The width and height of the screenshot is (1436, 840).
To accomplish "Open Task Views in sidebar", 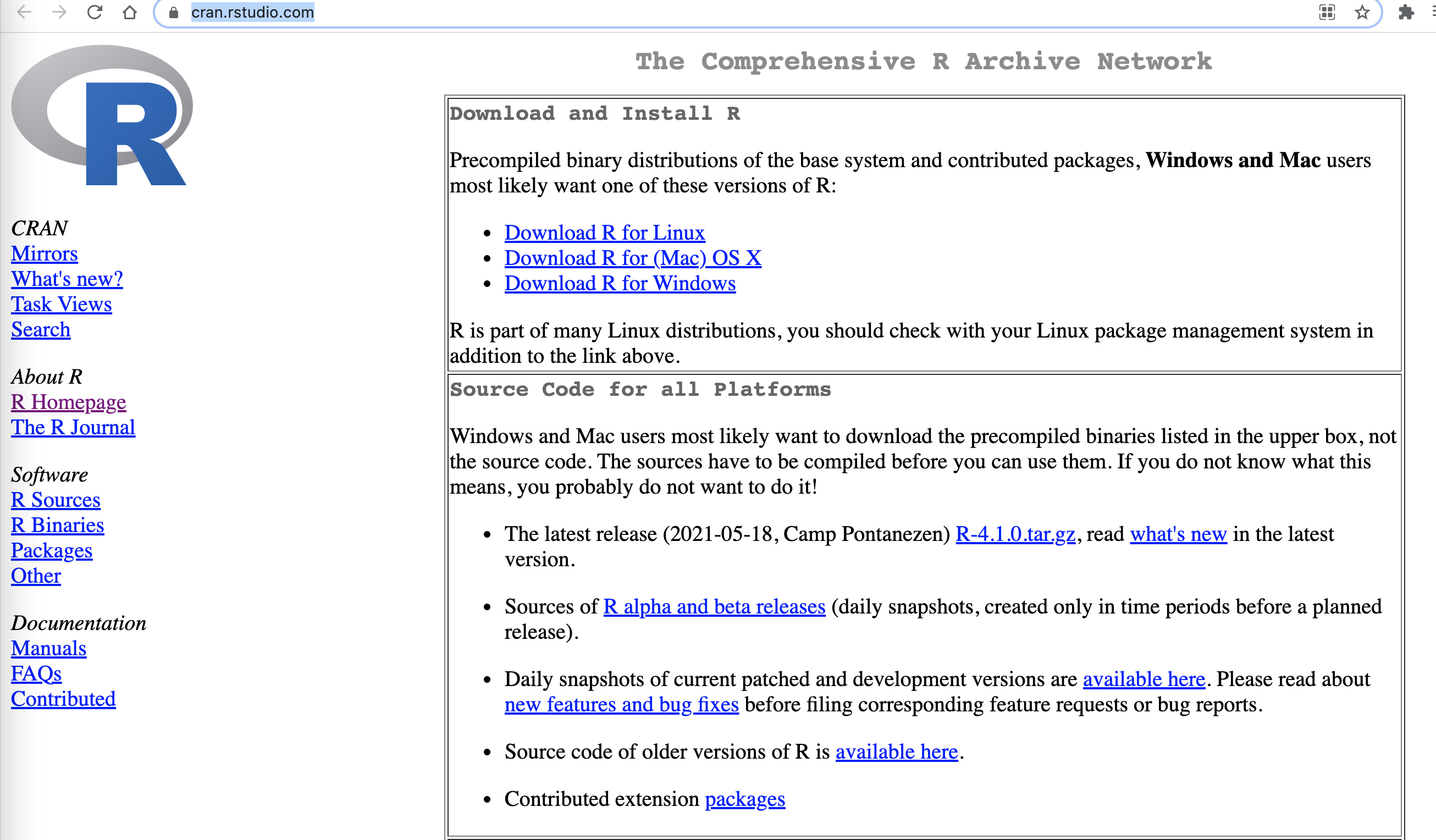I will [62, 305].
